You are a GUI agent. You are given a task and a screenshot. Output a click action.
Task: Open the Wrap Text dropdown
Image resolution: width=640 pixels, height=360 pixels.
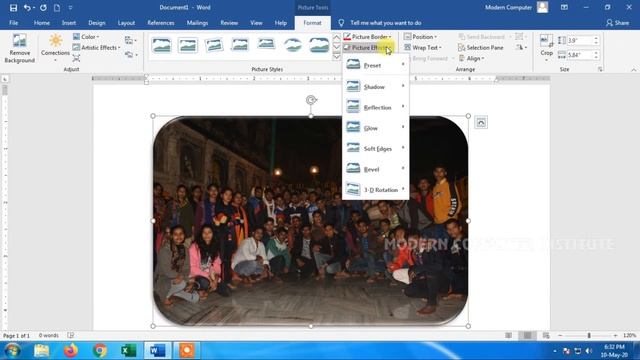click(423, 48)
